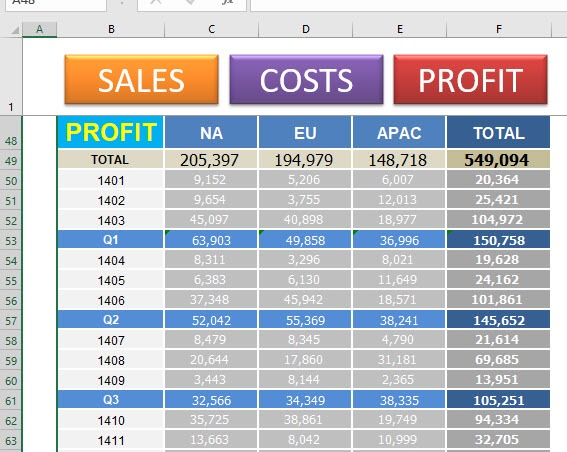Select Q2 total 145,652

click(x=498, y=320)
